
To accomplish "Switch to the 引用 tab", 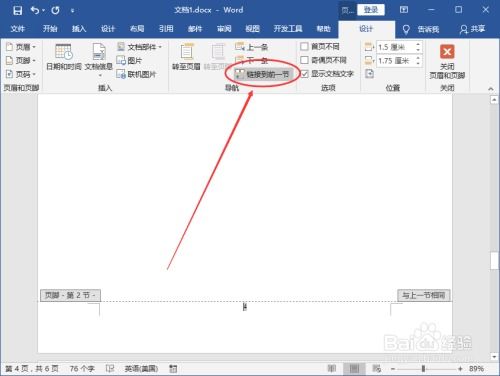I will 166,29.
